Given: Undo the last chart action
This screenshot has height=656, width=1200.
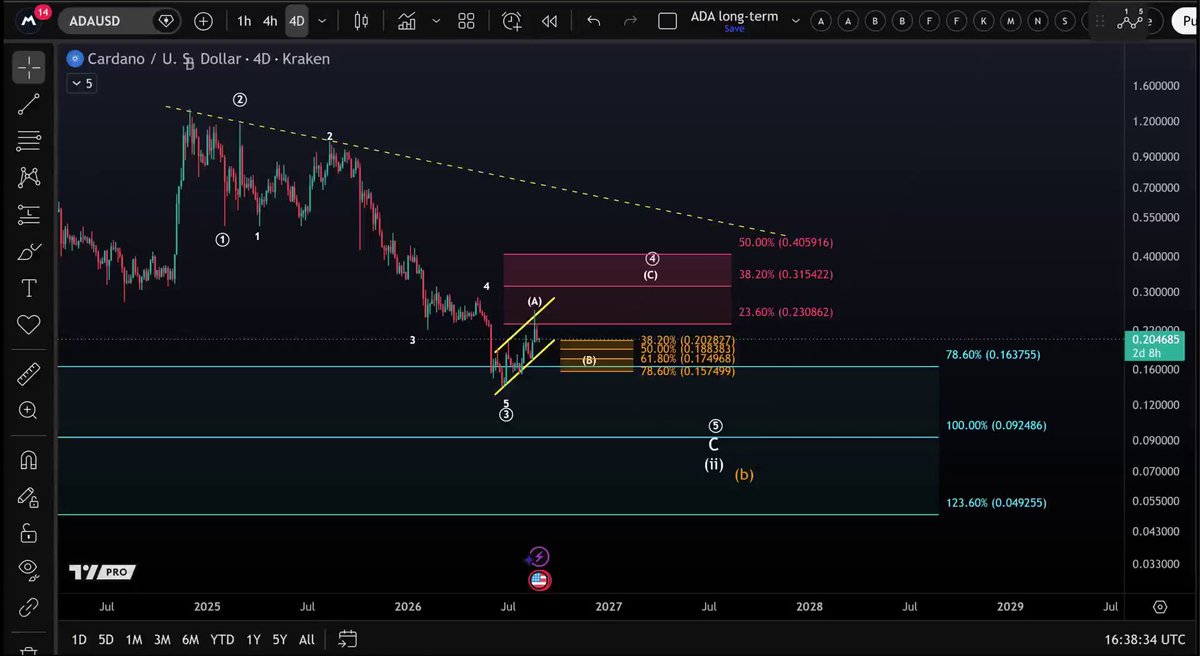Looking at the screenshot, I should coord(594,21).
